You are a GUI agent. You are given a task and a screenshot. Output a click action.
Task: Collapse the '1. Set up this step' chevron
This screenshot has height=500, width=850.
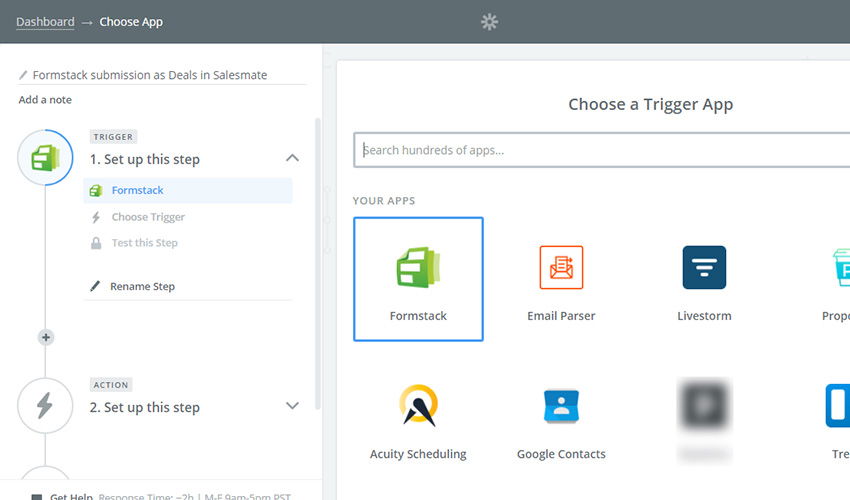[x=292, y=158]
